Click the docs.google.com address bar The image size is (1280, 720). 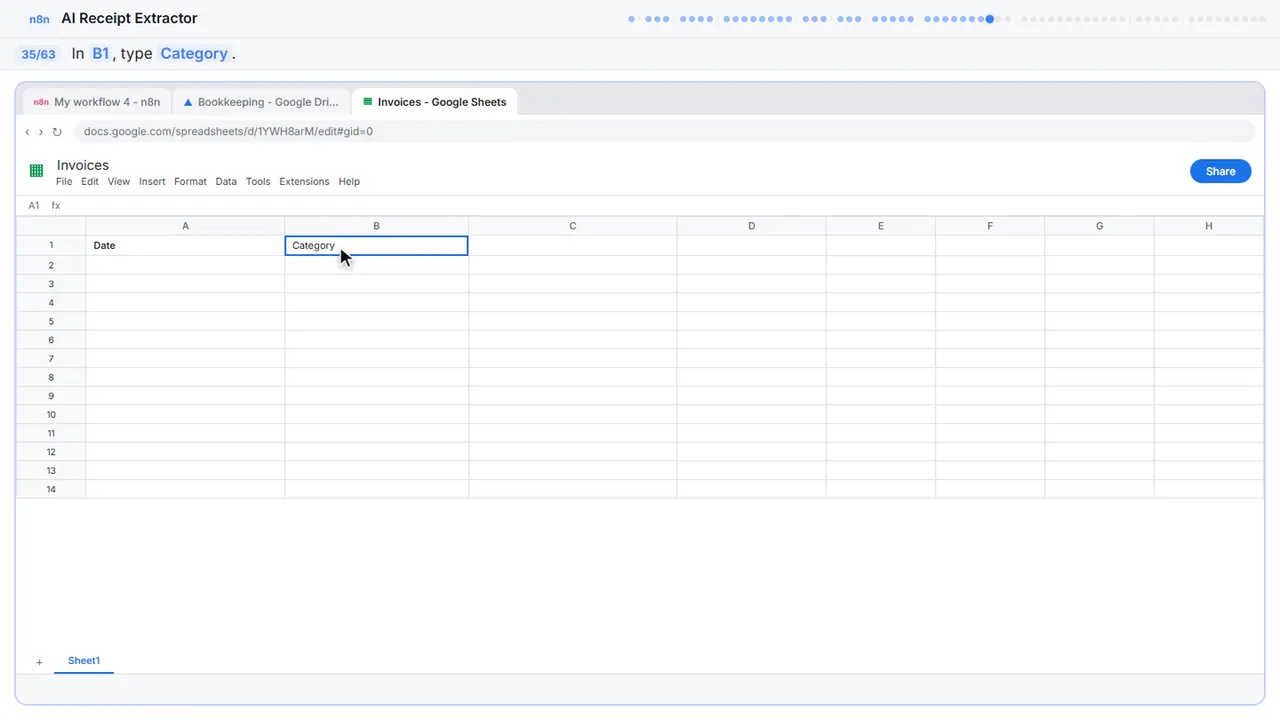point(664,132)
